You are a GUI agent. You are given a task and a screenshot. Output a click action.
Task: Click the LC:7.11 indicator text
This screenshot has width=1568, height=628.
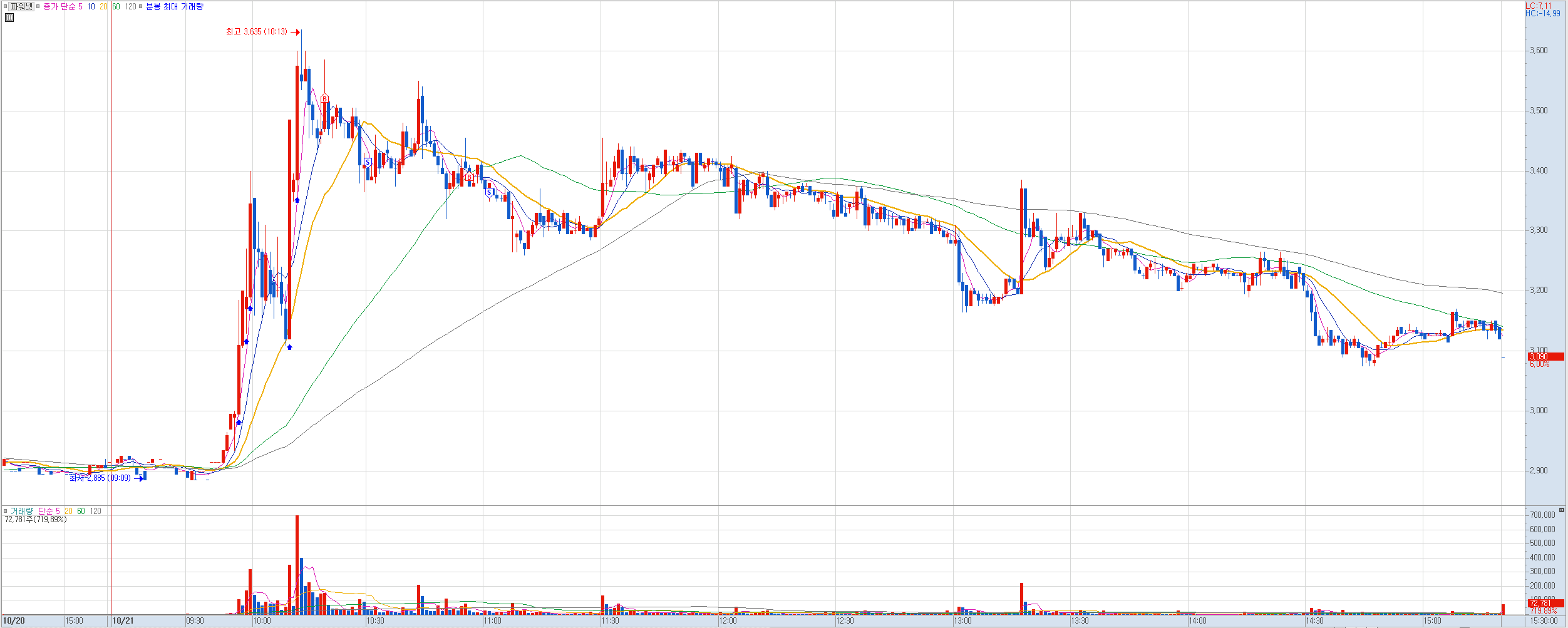pos(1538,6)
